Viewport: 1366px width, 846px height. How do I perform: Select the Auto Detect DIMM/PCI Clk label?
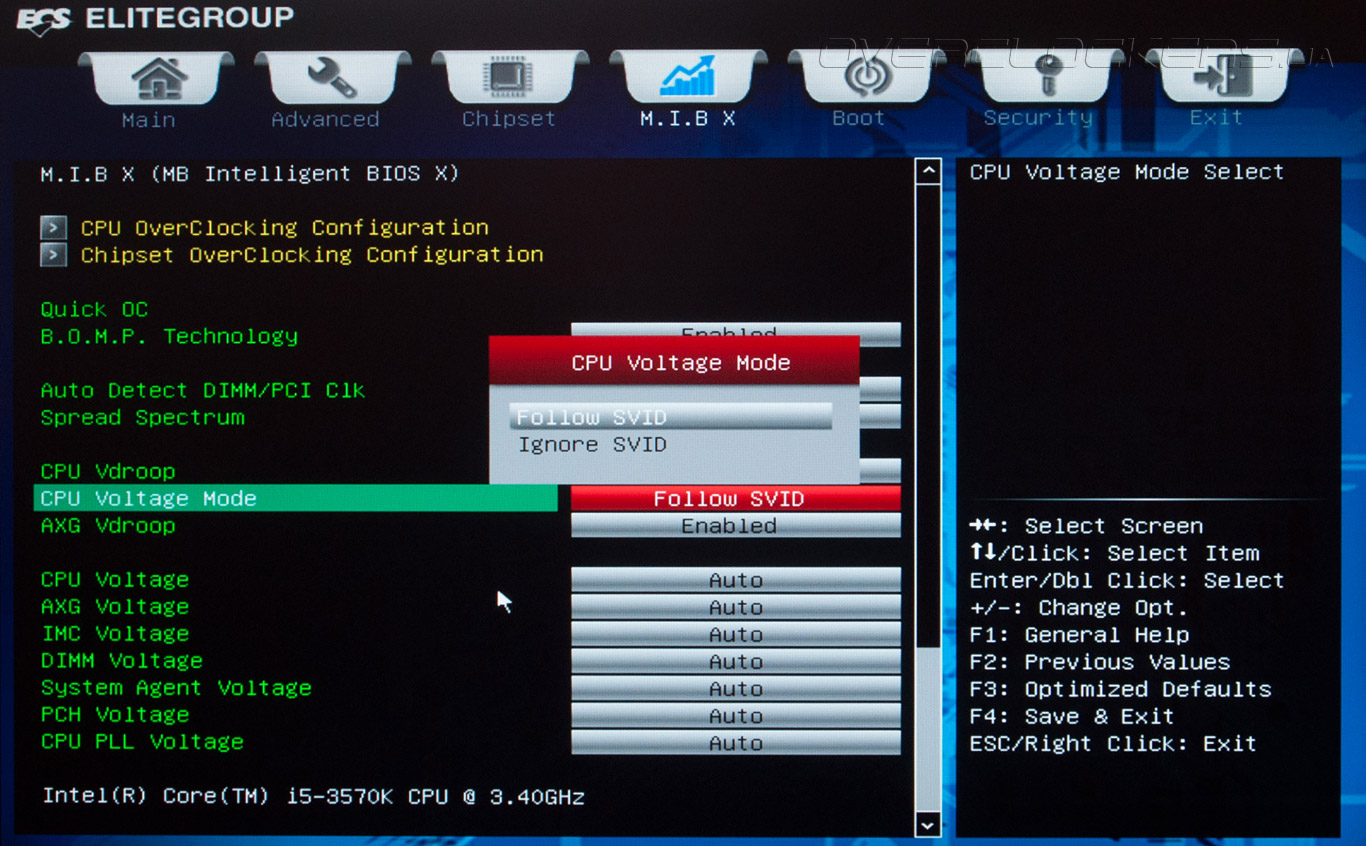(203, 390)
